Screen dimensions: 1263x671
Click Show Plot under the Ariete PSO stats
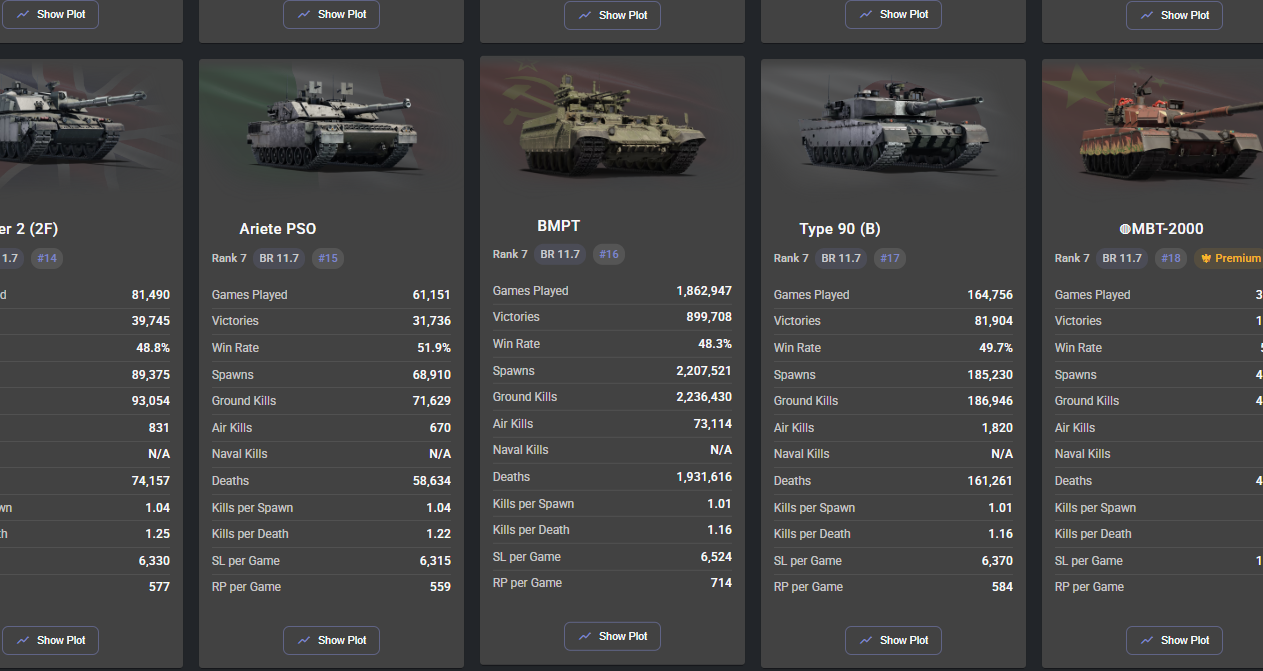pos(331,640)
